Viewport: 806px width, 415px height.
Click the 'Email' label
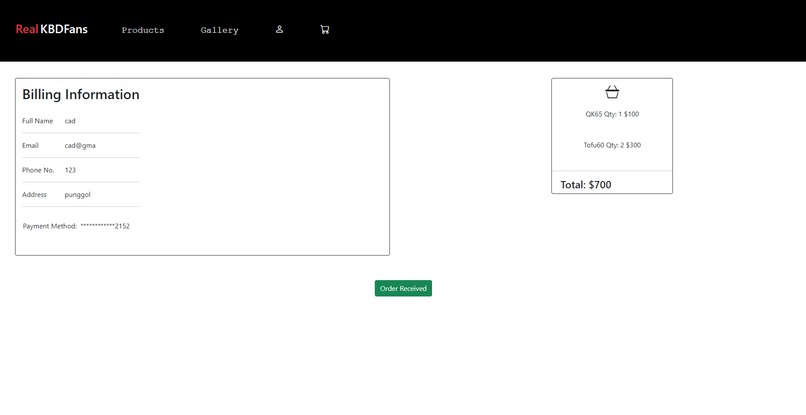[30, 146]
